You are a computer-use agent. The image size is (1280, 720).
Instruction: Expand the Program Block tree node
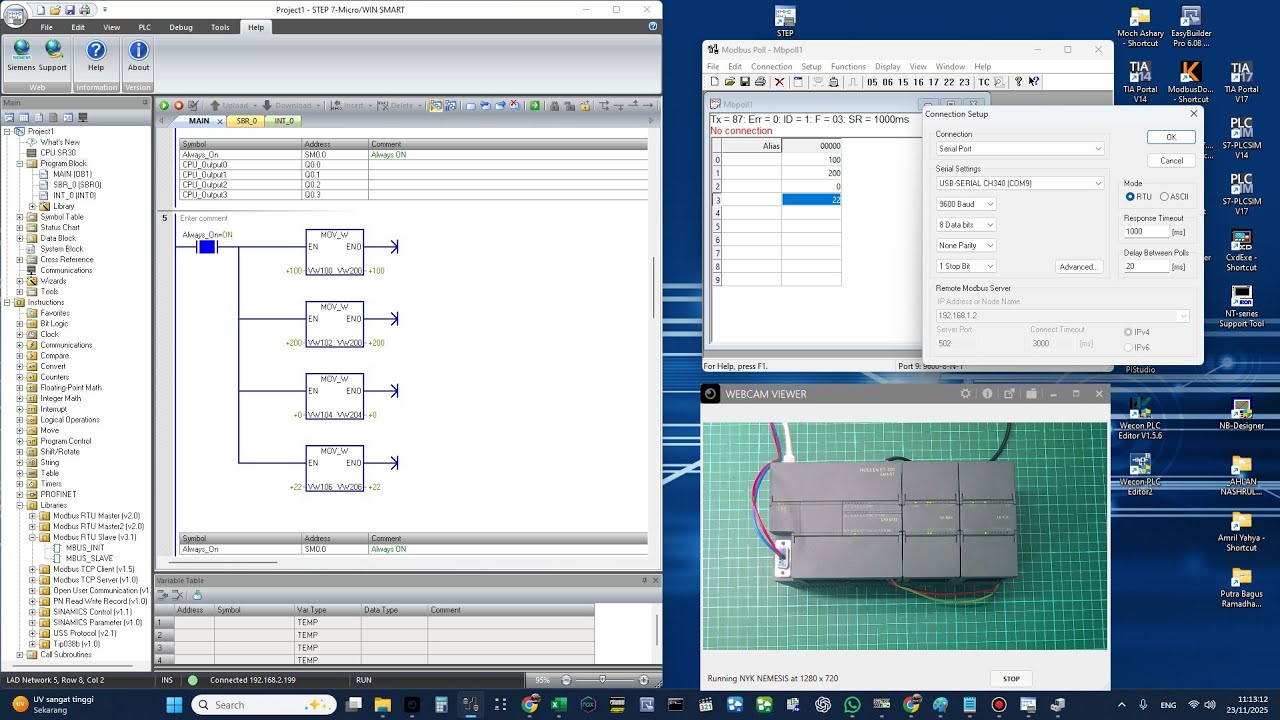pos(20,164)
